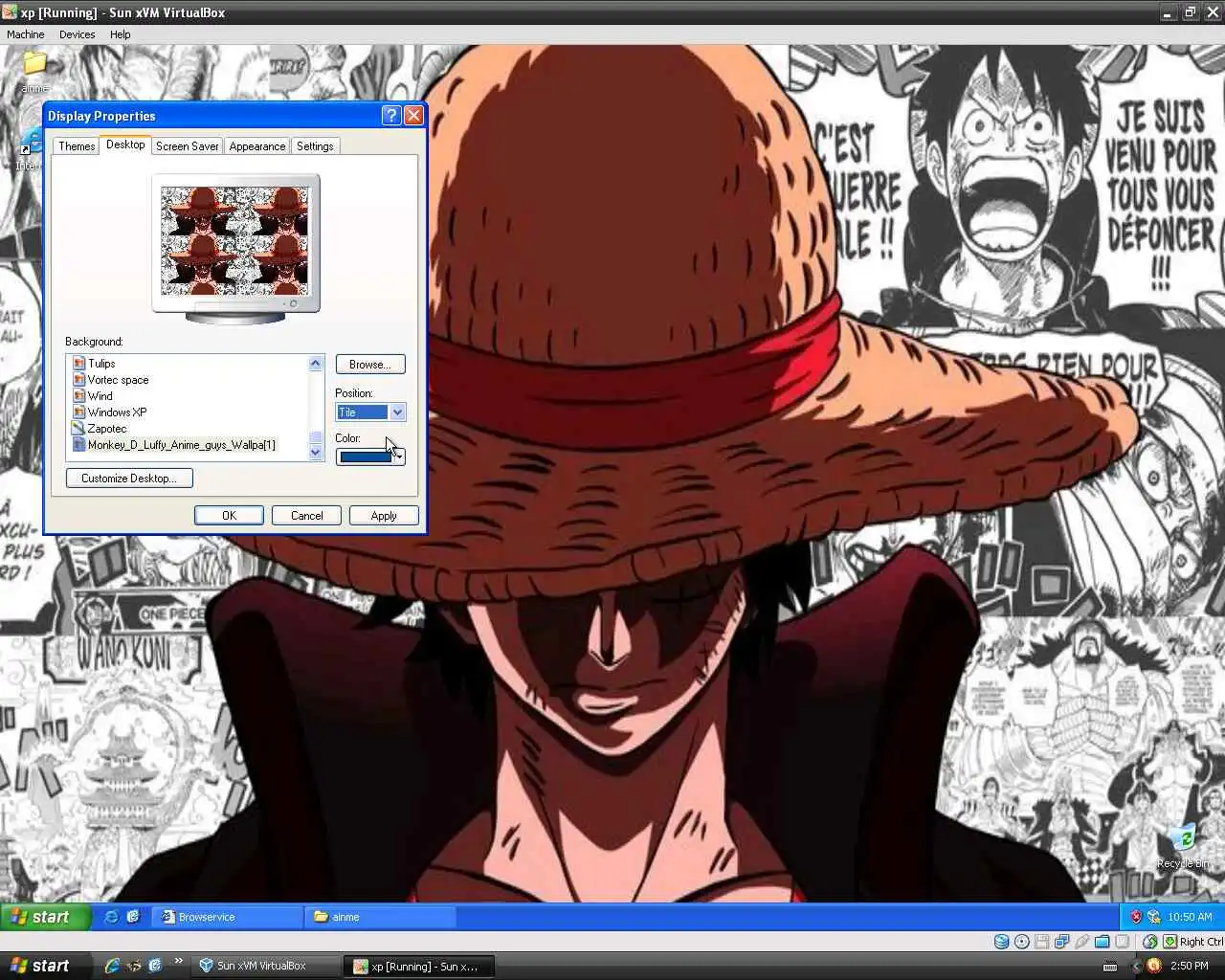Click Cancel in Display Properties

pos(306,516)
